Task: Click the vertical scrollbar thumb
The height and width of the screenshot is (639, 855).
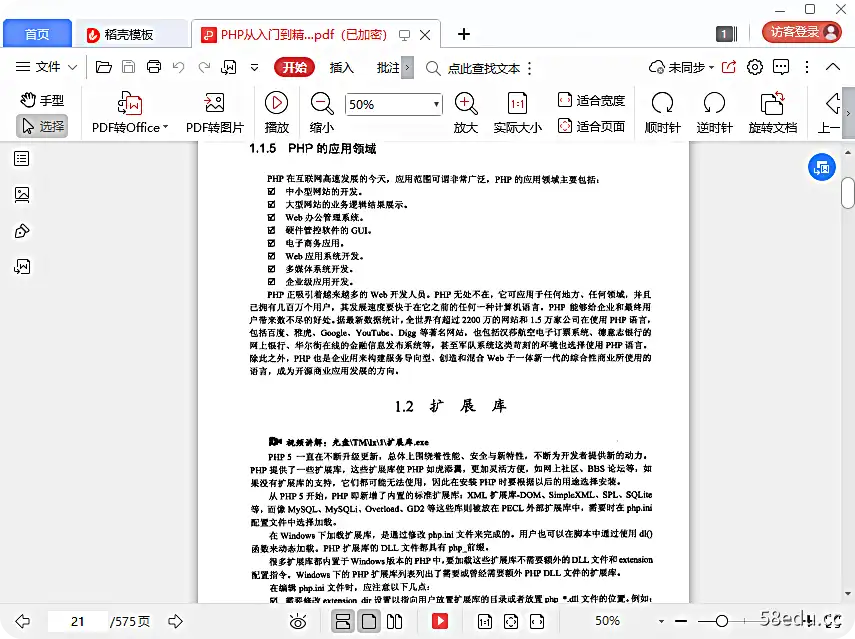Action: pyautogui.click(x=848, y=192)
